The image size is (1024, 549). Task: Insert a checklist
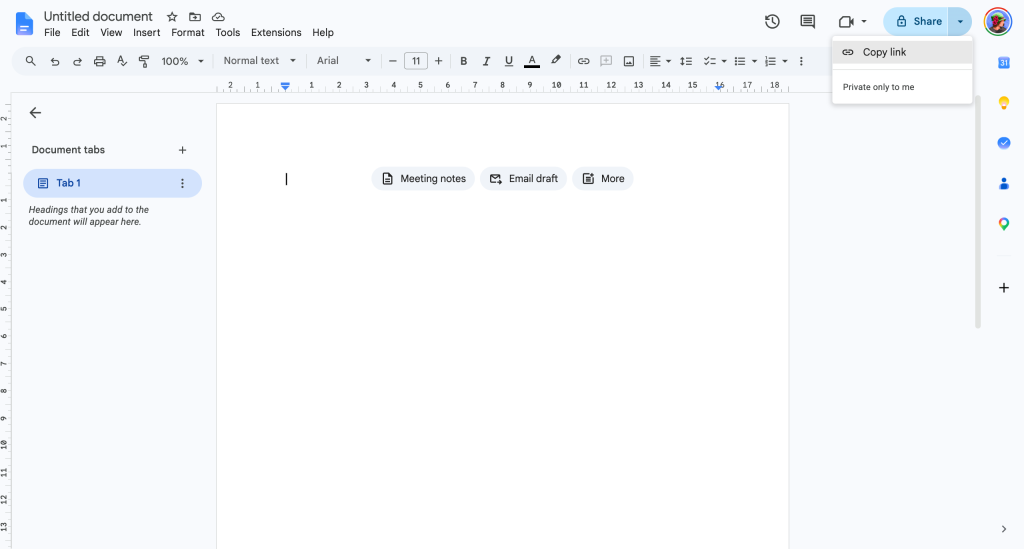710,61
